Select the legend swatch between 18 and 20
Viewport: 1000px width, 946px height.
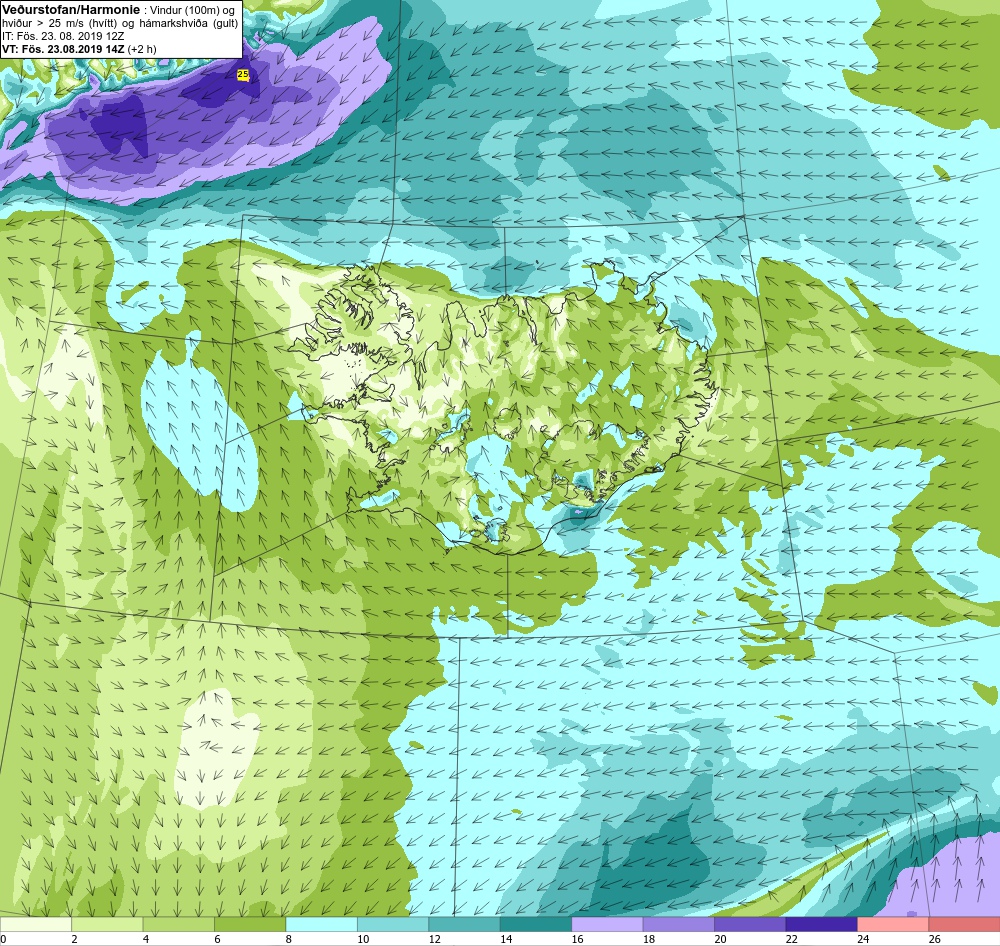(679, 925)
